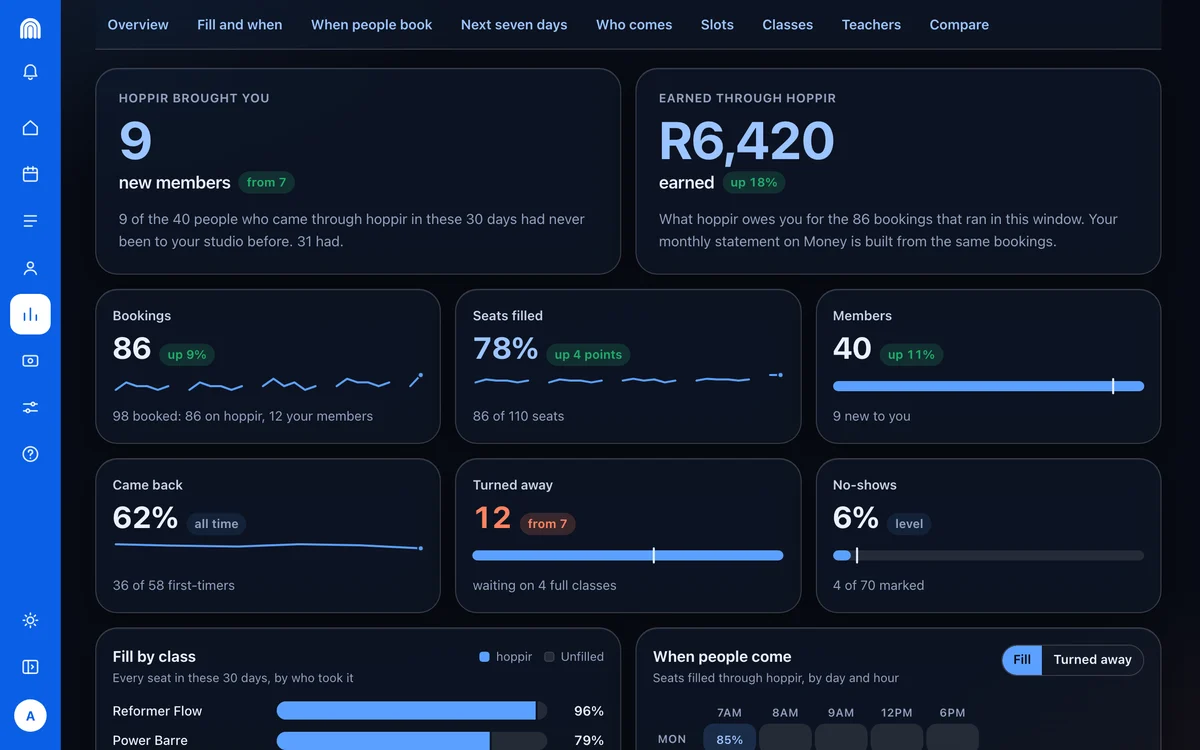Click '9 new to you' text

click(x=872, y=416)
